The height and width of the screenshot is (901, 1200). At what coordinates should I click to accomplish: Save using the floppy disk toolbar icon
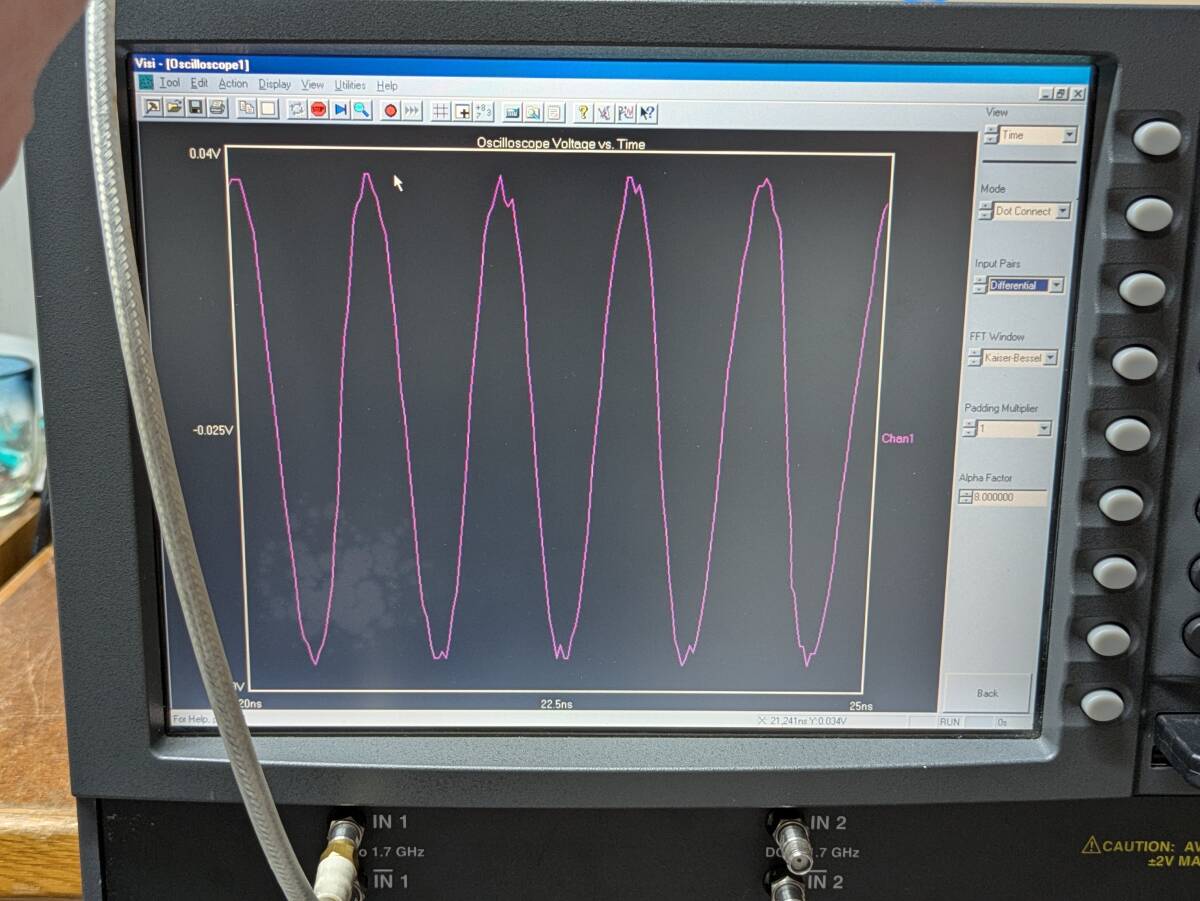pos(196,110)
